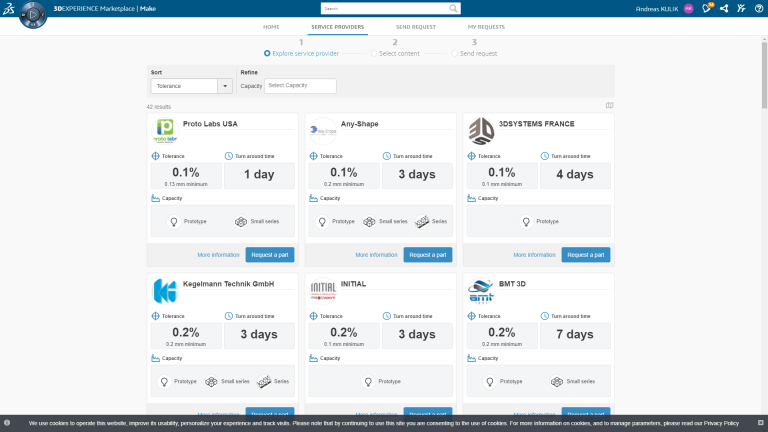Click the Tolerance sort combo box

pos(192,86)
